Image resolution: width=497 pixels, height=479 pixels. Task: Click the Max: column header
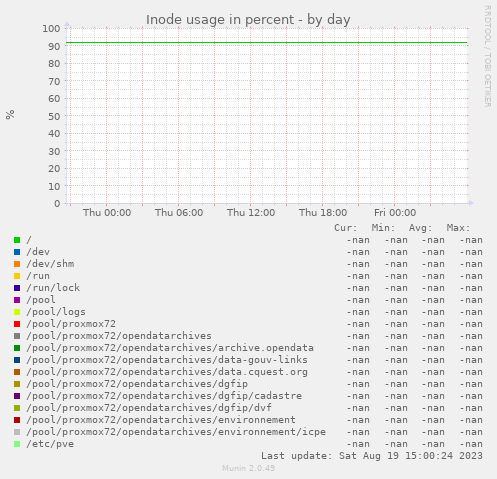coord(458,228)
